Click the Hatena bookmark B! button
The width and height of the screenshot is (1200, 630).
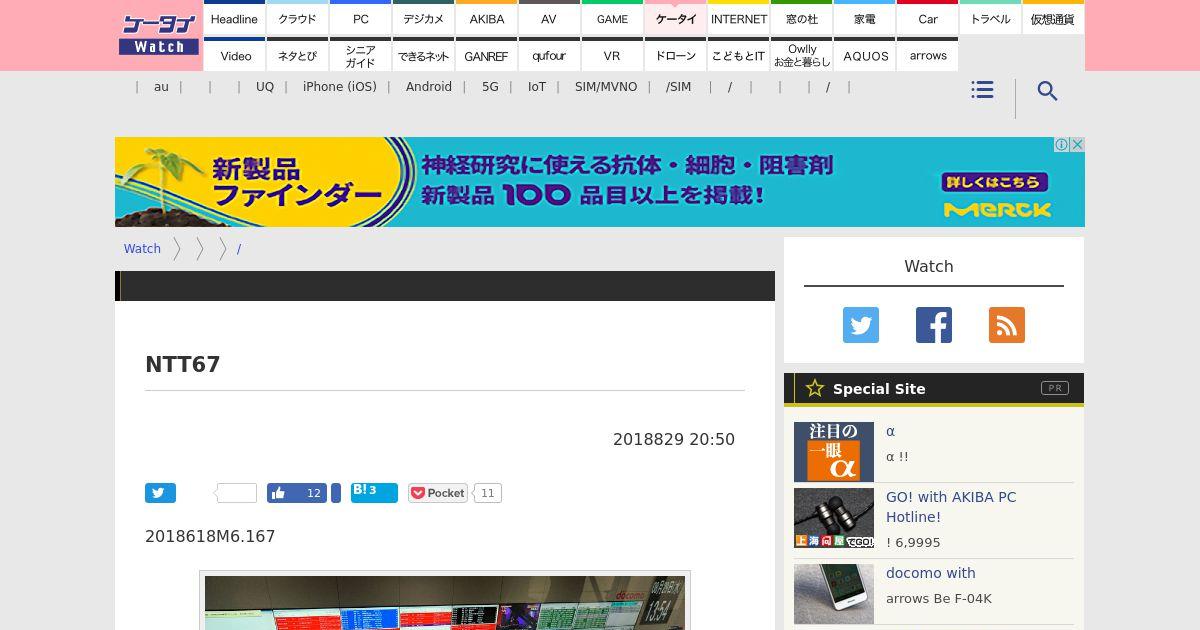[374, 492]
